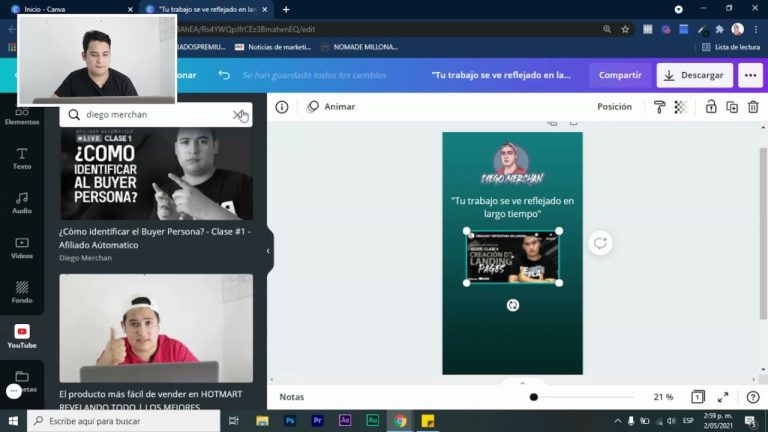Click the undo arrow in Canva header
The height and width of the screenshot is (432, 768).
[x=224, y=75]
